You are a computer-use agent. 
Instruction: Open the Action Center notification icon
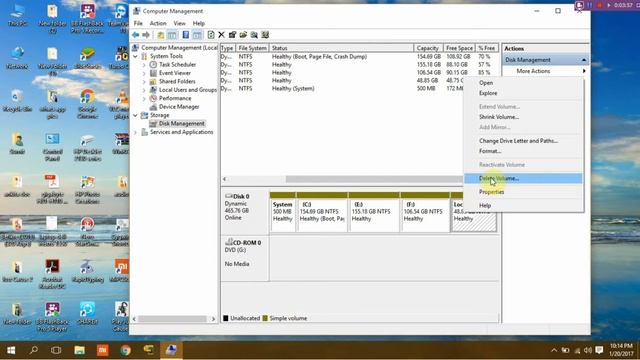599,350
